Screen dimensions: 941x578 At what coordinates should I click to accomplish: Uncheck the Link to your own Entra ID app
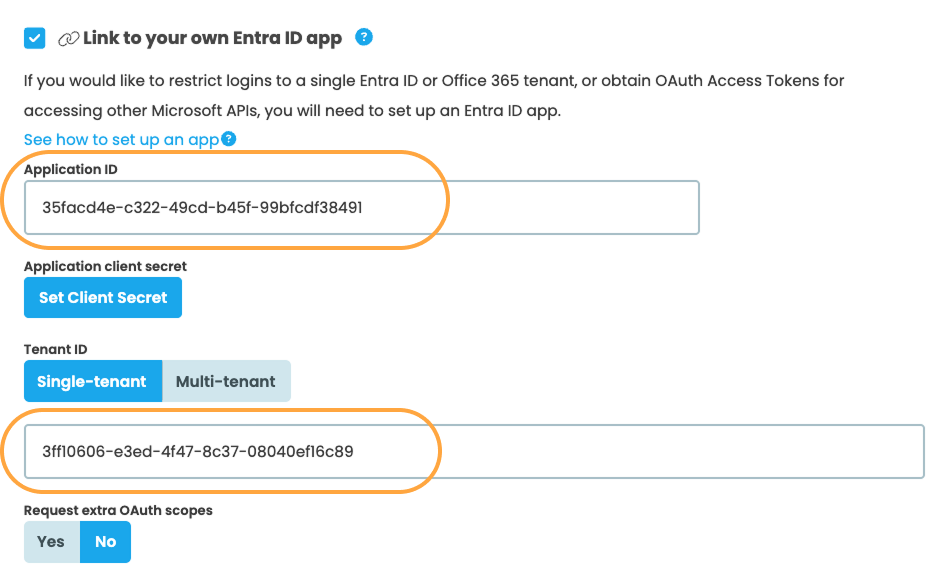32,37
